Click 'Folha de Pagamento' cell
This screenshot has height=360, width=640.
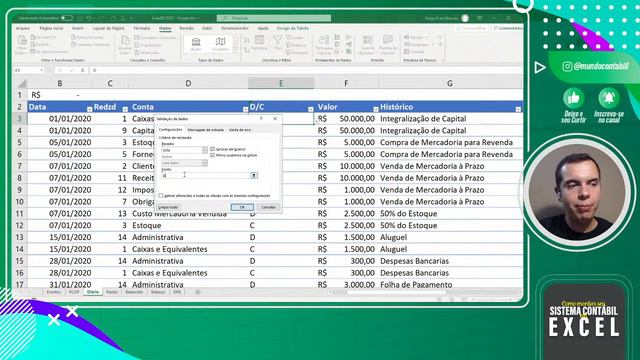[416, 284]
